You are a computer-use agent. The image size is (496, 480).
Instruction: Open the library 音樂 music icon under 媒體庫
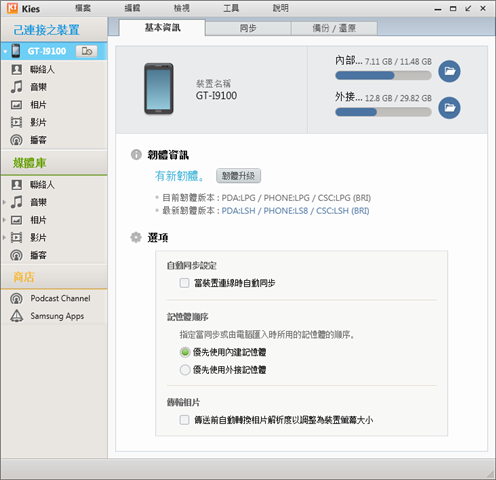(17, 202)
